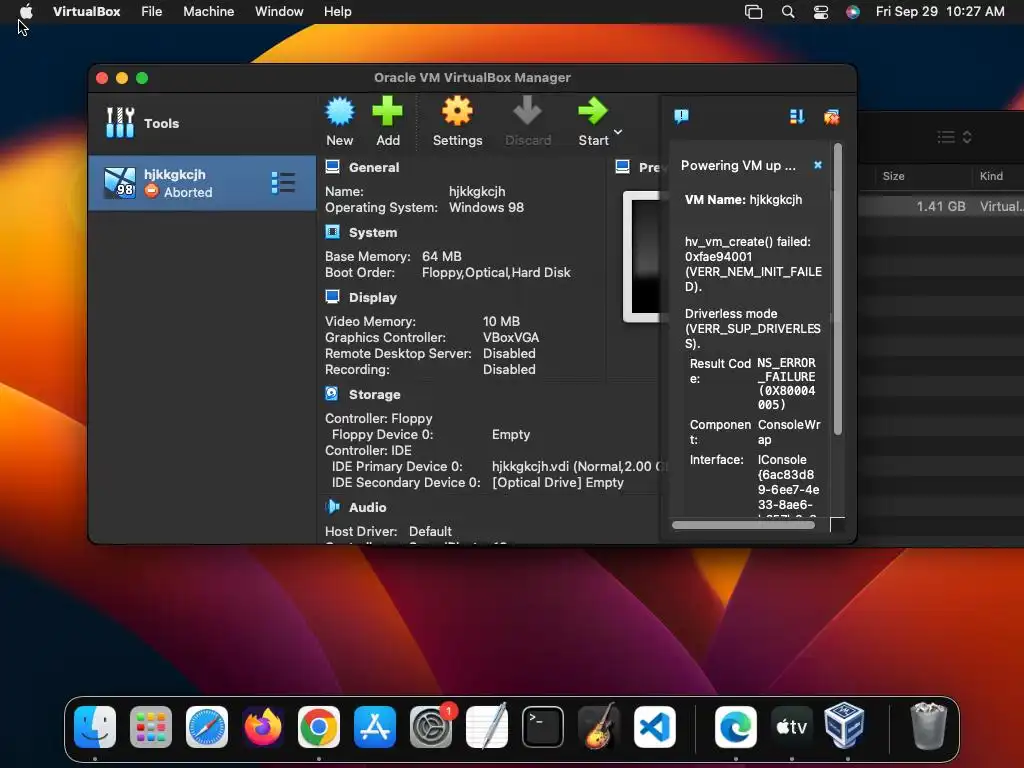
Task: Click the notification sorting order icon
Action: [797, 117]
